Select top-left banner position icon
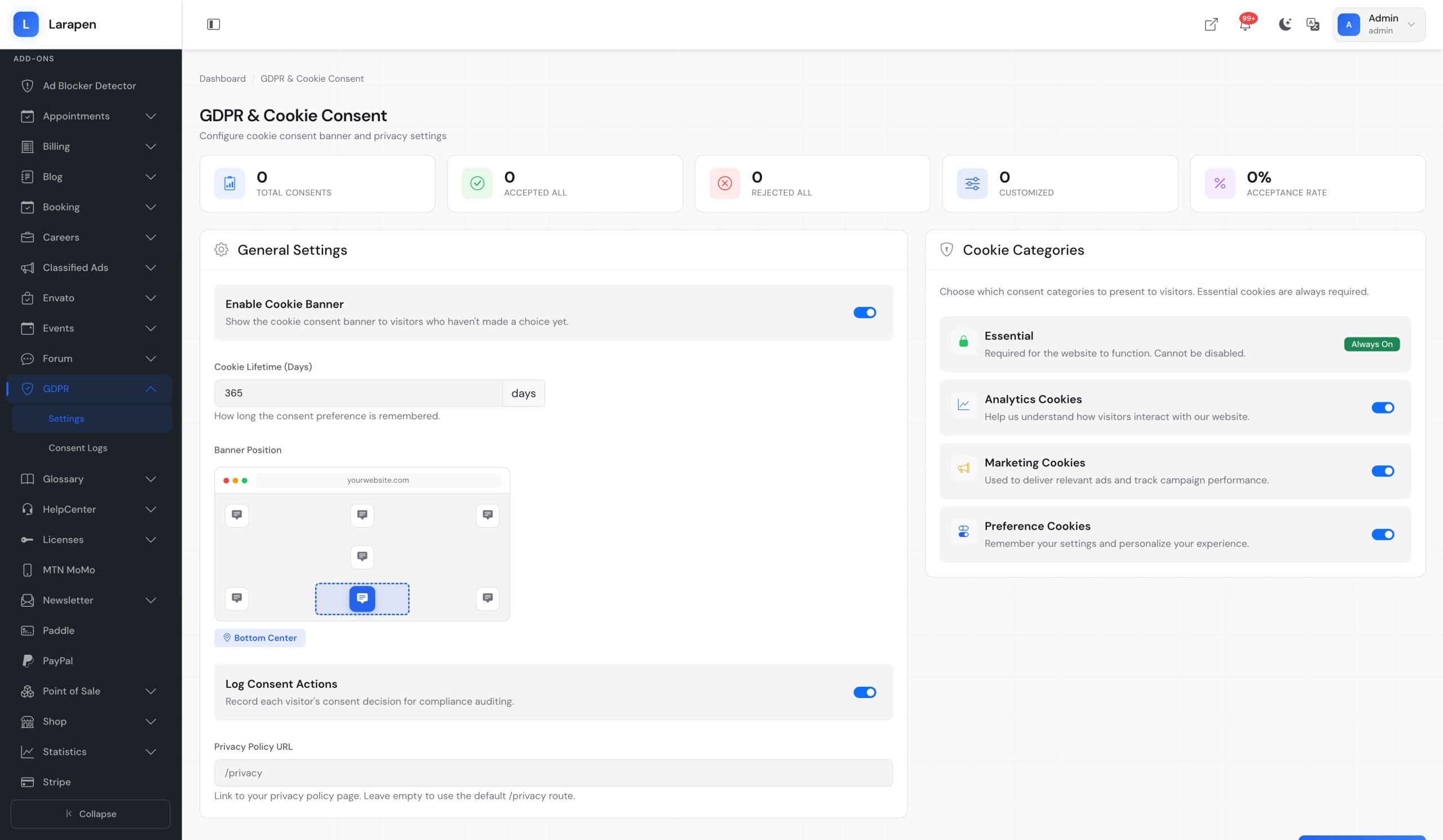The image size is (1443, 840). click(237, 515)
